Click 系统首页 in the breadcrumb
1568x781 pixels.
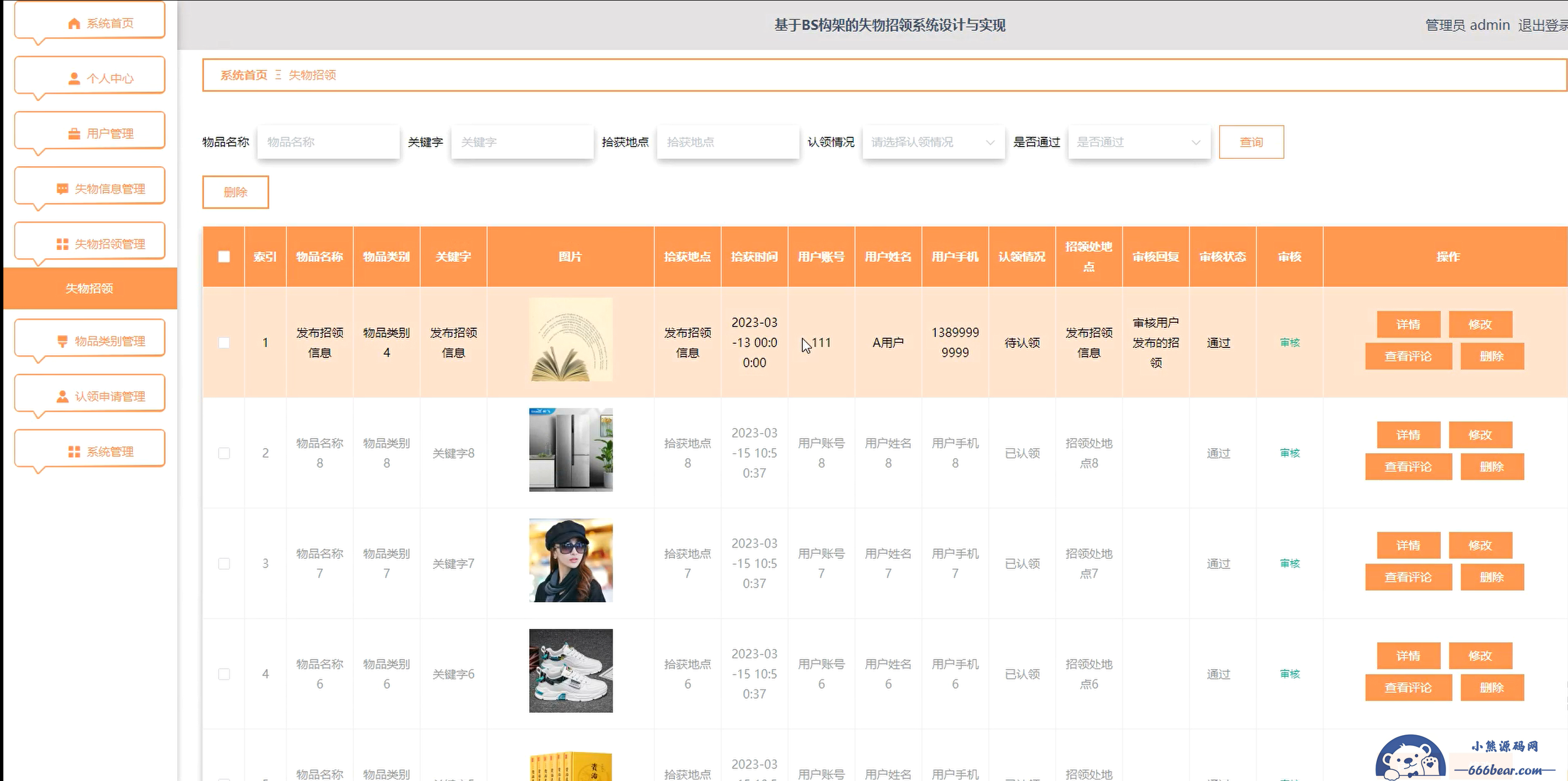coord(243,75)
